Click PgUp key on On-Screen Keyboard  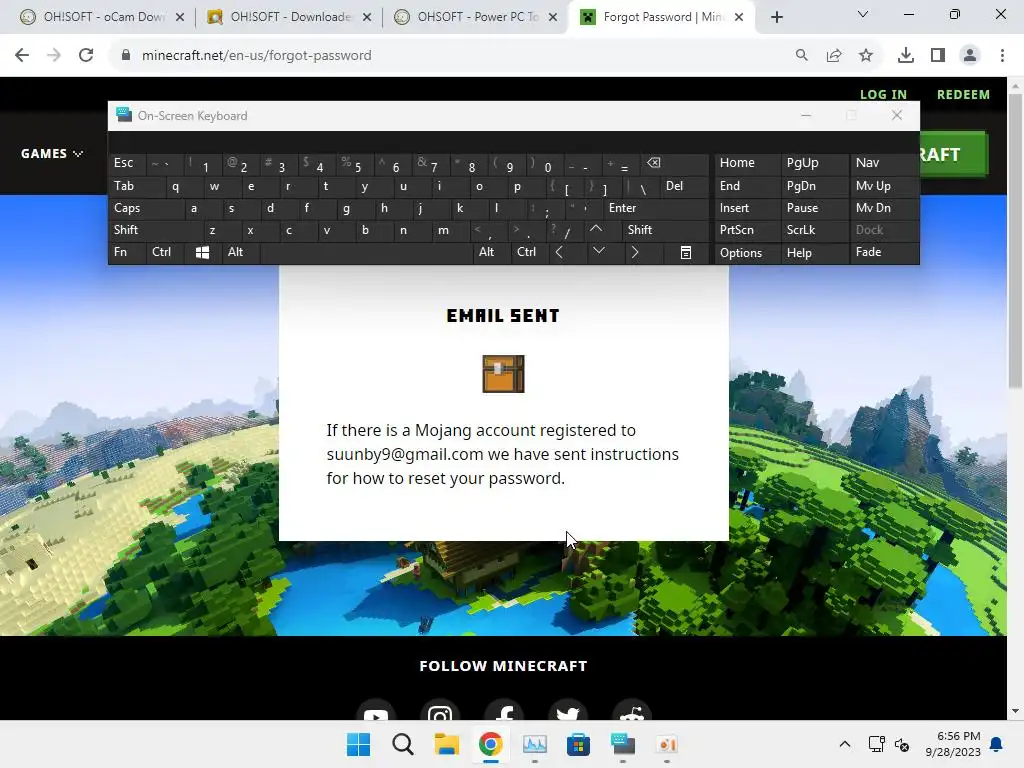[x=814, y=163]
